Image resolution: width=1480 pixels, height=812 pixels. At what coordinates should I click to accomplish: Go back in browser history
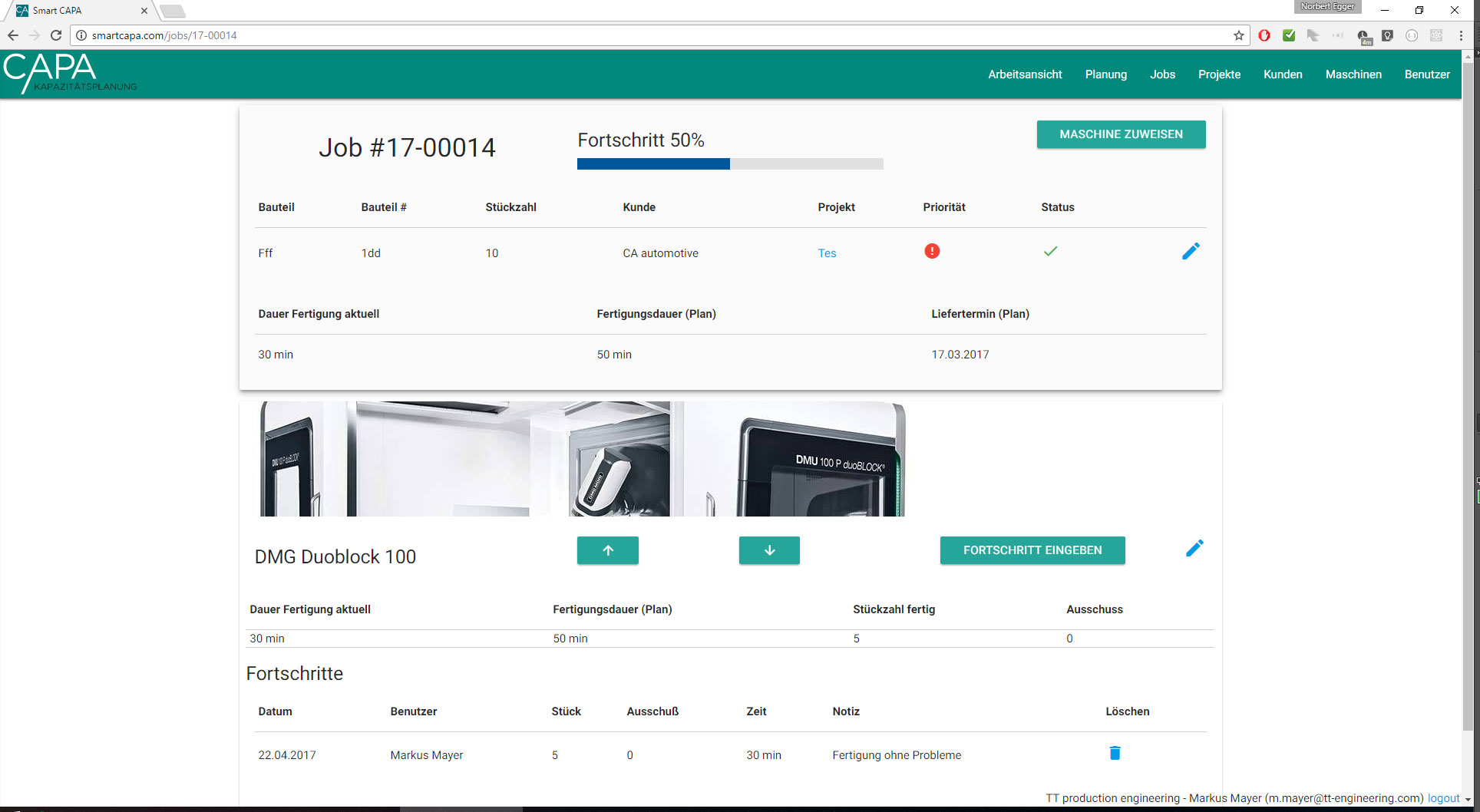coord(13,35)
